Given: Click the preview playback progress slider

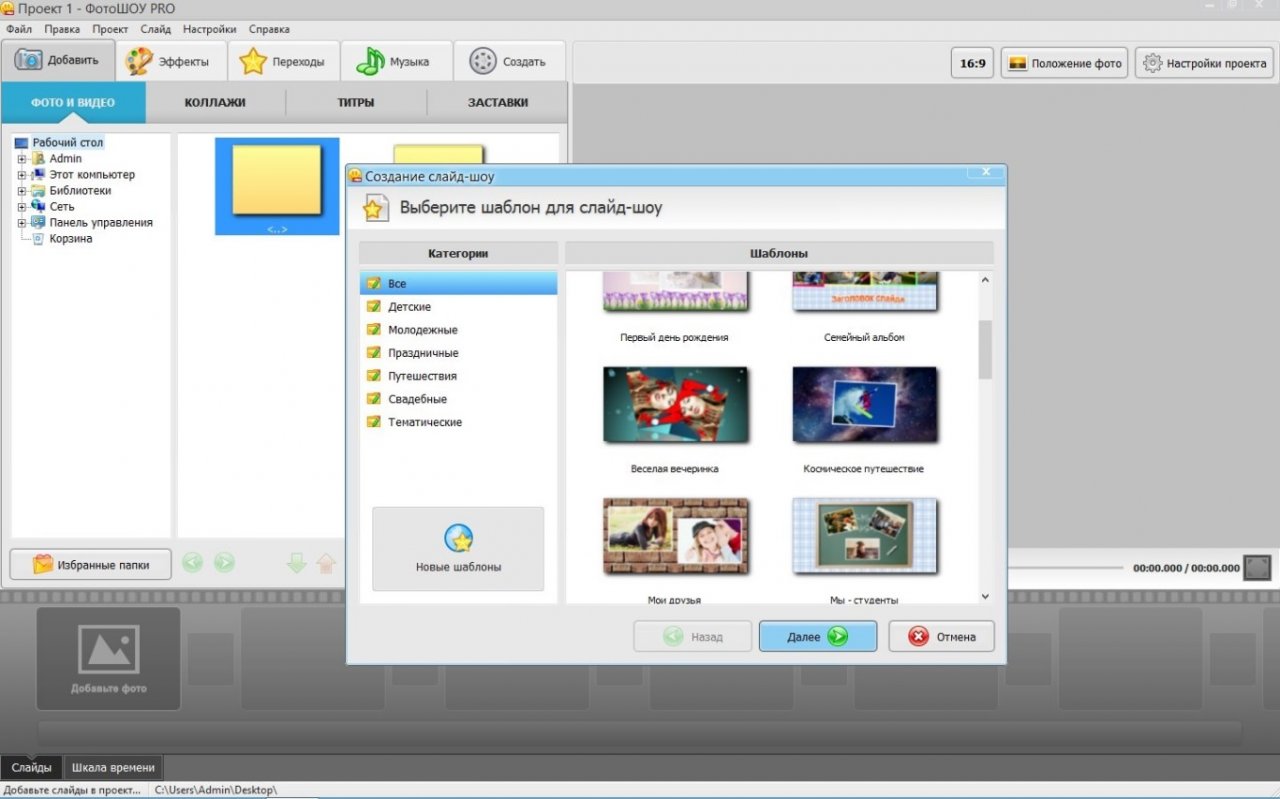Looking at the screenshot, I should coord(1064,568).
